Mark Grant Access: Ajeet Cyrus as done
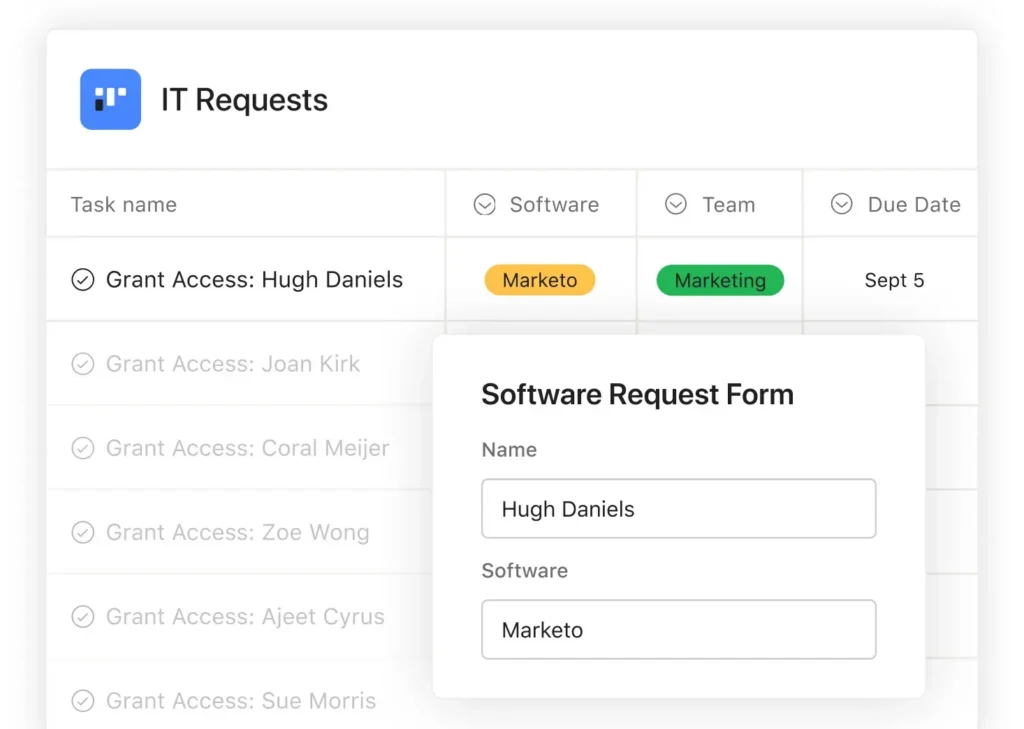The width and height of the screenshot is (1024, 729). click(83, 617)
